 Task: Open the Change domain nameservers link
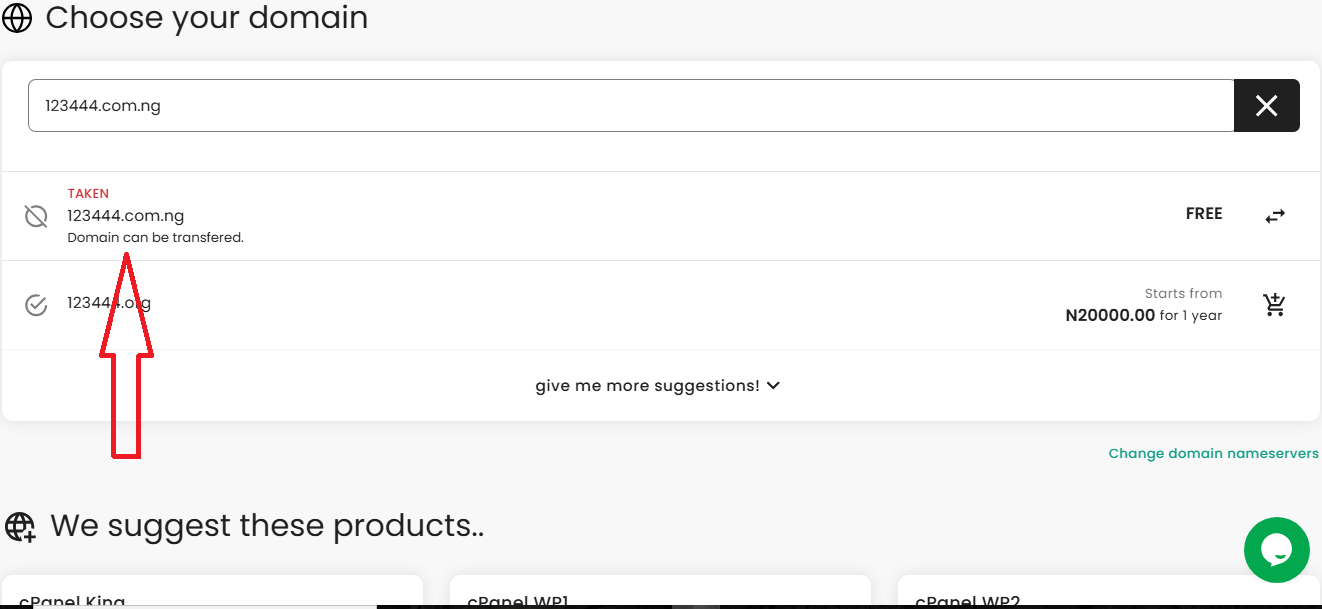click(x=1213, y=453)
